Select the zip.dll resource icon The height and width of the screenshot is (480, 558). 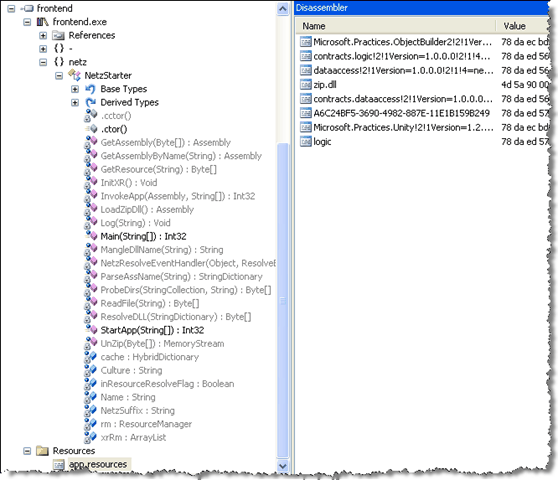306,85
